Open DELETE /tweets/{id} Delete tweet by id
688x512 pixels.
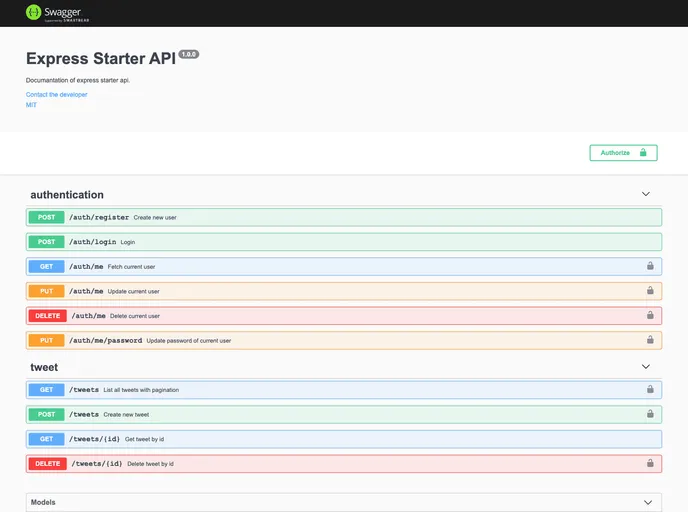344,463
